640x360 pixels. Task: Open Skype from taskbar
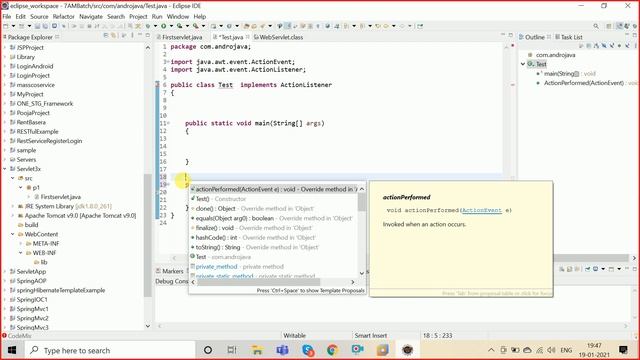(308, 350)
